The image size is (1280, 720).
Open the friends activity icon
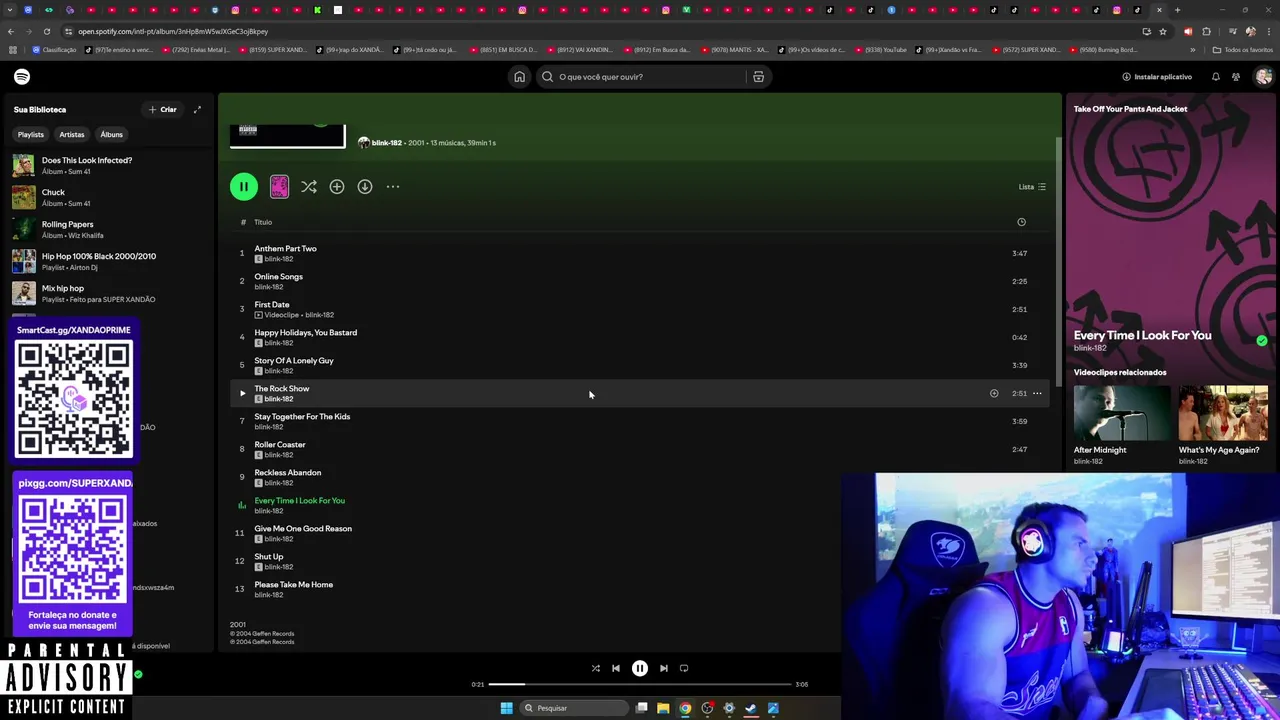pos(1236,77)
